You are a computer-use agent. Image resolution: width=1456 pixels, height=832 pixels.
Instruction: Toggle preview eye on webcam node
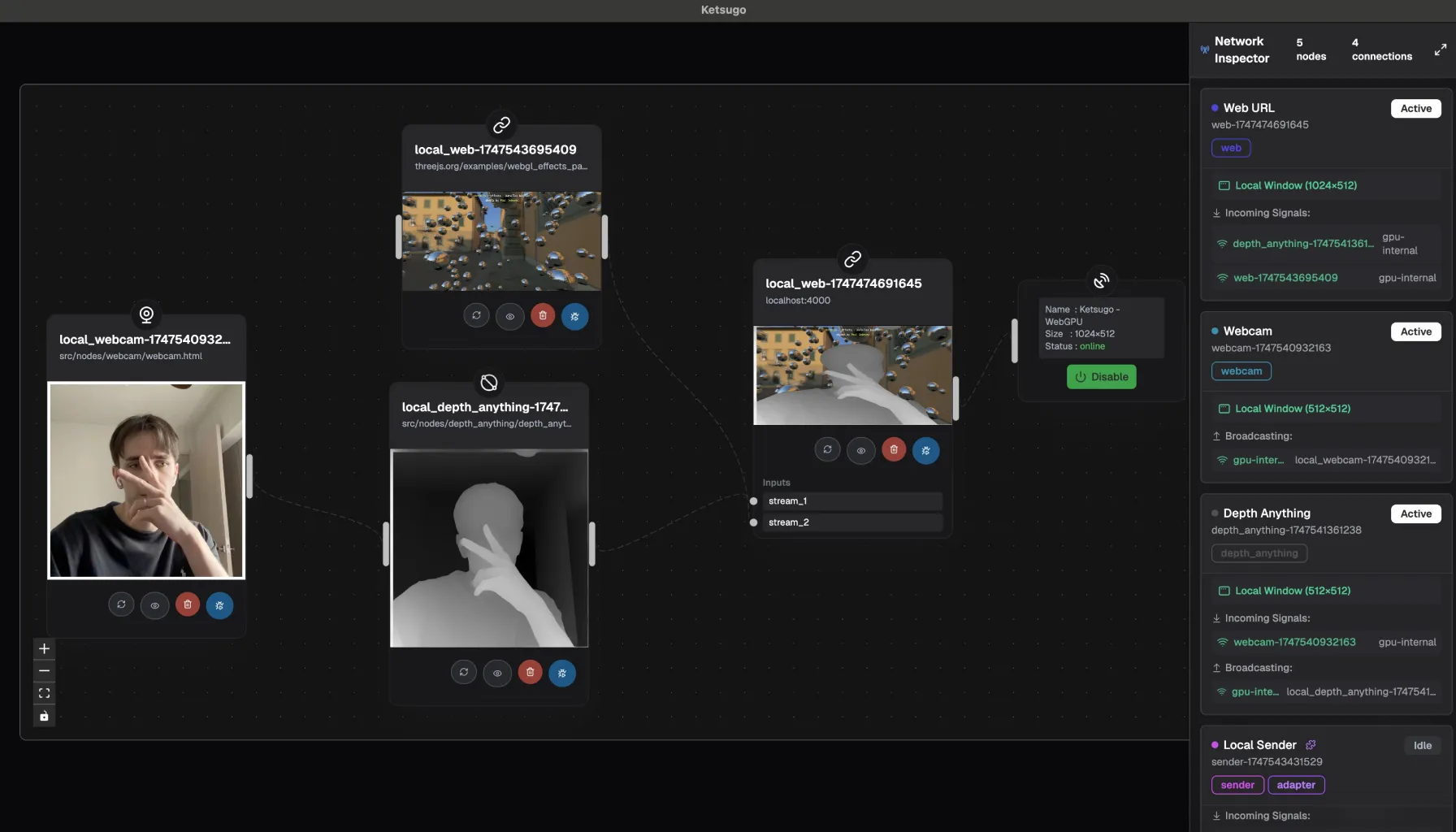tap(154, 605)
